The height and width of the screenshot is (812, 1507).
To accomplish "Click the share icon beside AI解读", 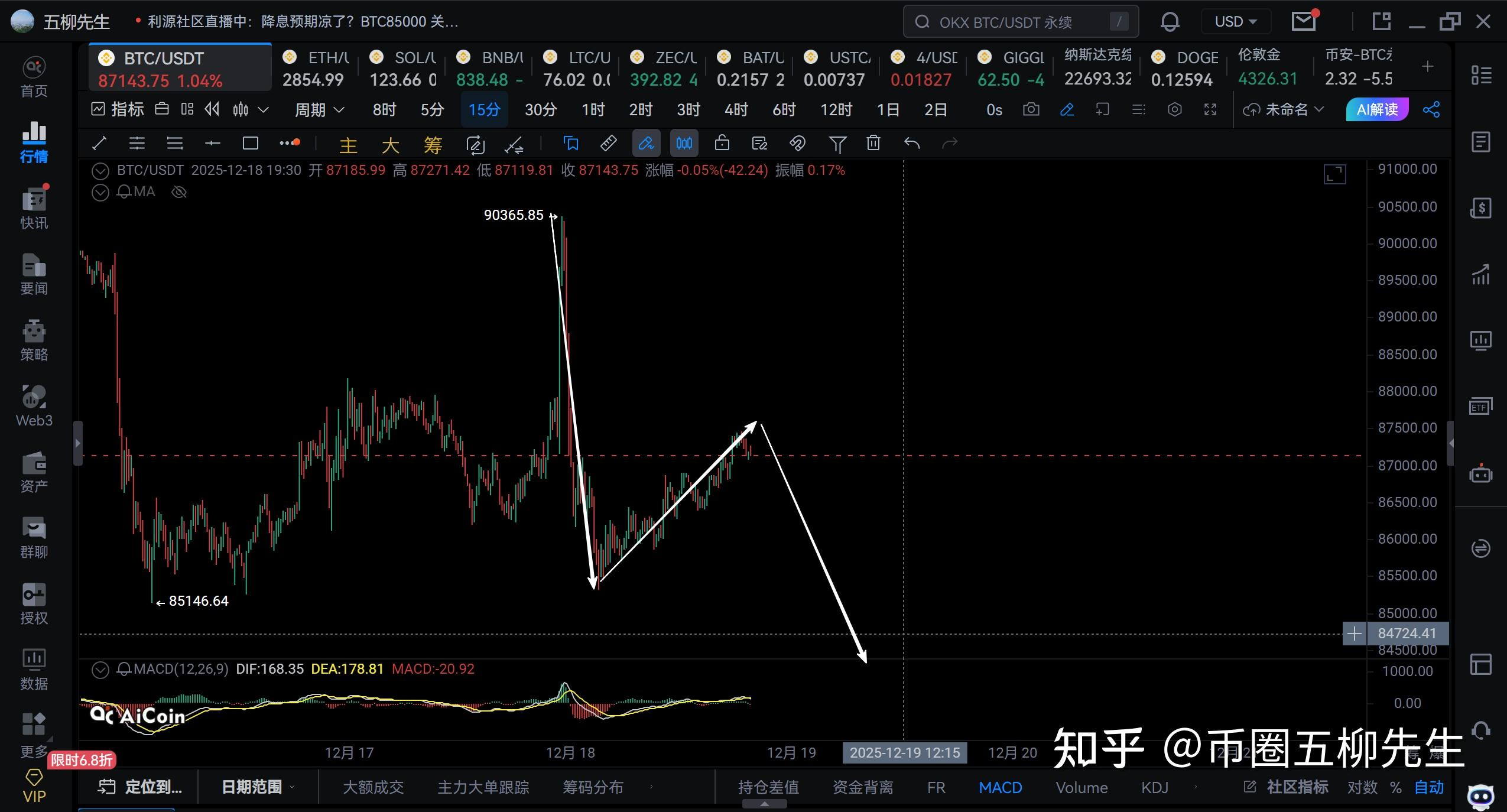I will (x=1431, y=109).
